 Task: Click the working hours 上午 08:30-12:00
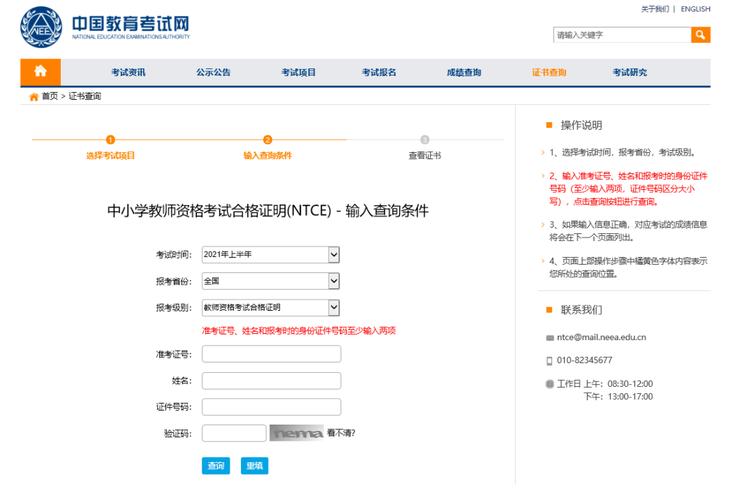point(618,384)
